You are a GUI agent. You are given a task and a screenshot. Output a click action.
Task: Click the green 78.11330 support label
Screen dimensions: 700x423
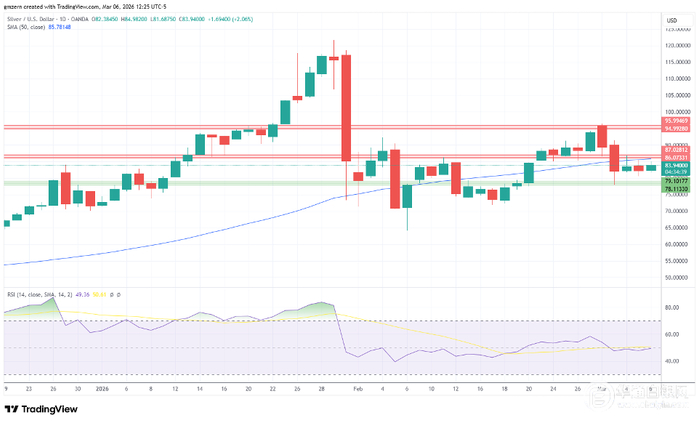(676, 189)
